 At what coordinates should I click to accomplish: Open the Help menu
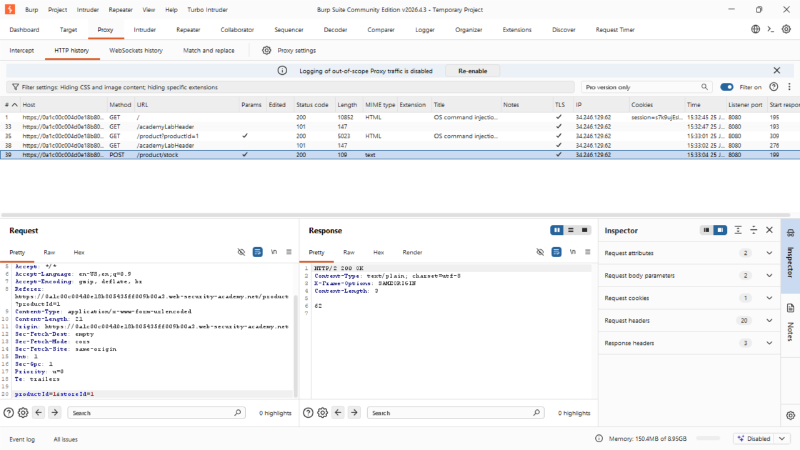point(171,10)
